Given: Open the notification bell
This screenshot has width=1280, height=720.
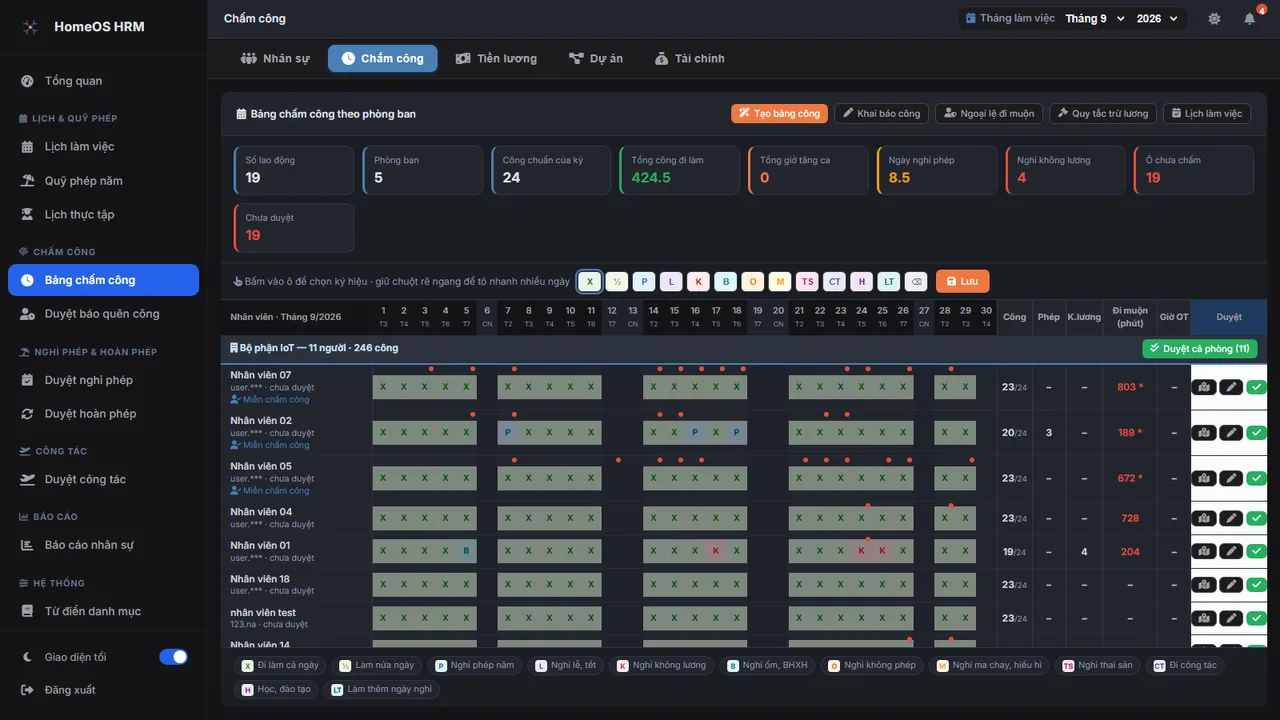Looking at the screenshot, I should click(1249, 19).
